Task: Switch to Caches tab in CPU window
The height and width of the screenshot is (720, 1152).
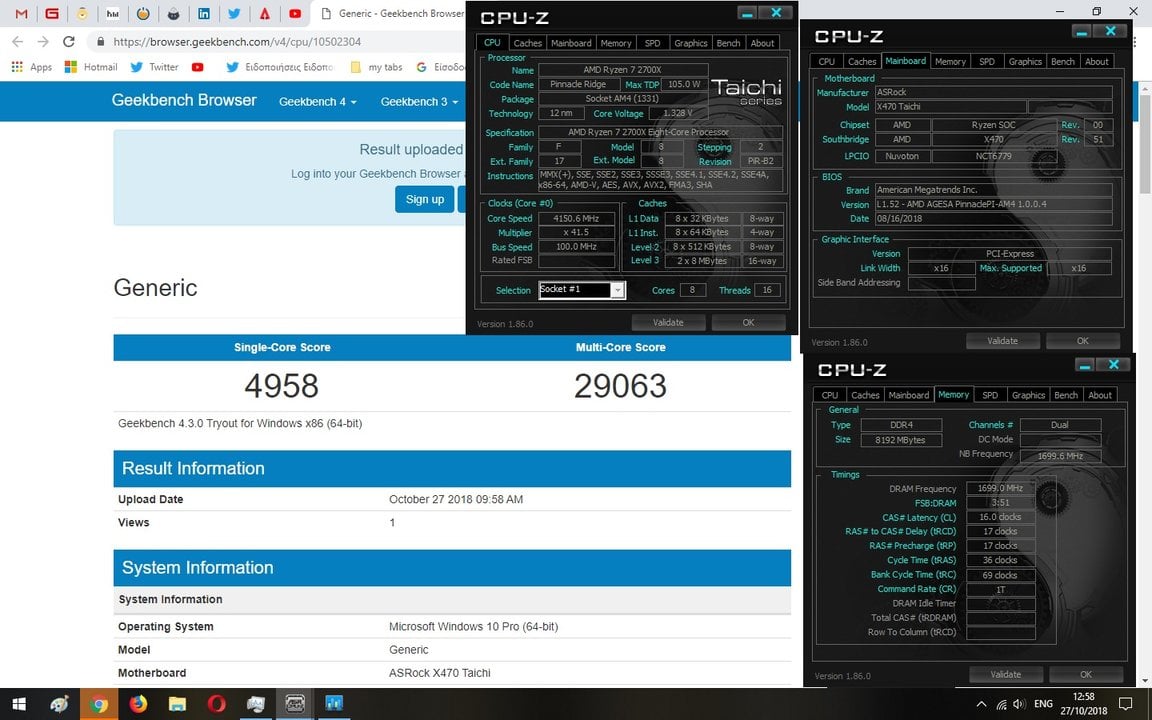Action: click(x=528, y=43)
